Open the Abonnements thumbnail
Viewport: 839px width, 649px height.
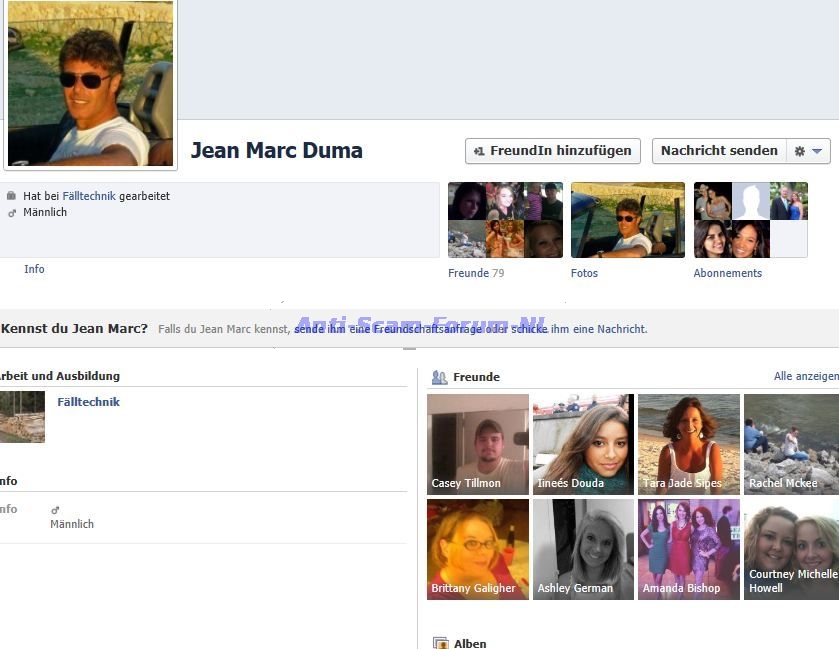(x=750, y=220)
